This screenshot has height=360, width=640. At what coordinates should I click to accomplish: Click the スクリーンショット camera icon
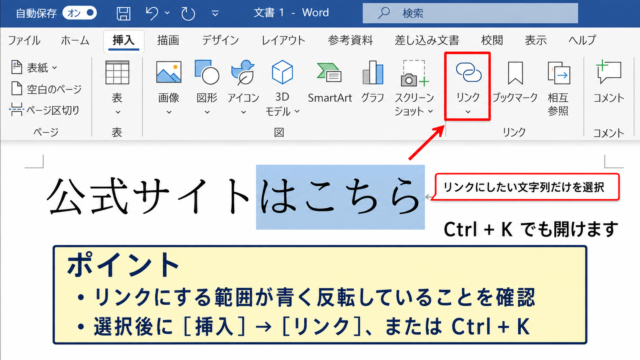[x=414, y=73]
